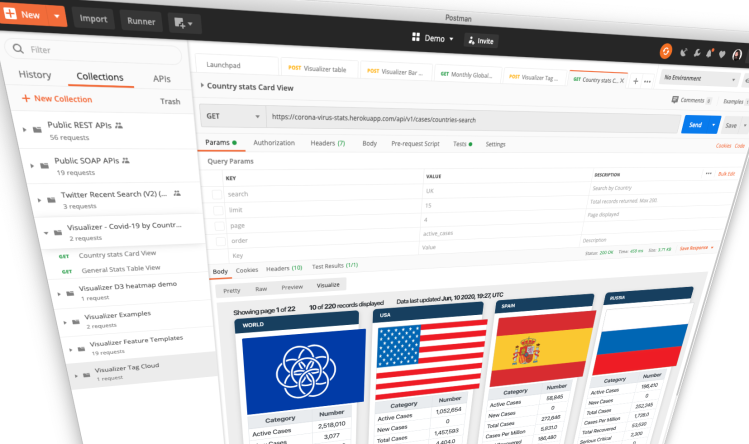Expand Visualizer D3 heatmap demo collection
Viewport: 749px width, 444px height.
59,294
